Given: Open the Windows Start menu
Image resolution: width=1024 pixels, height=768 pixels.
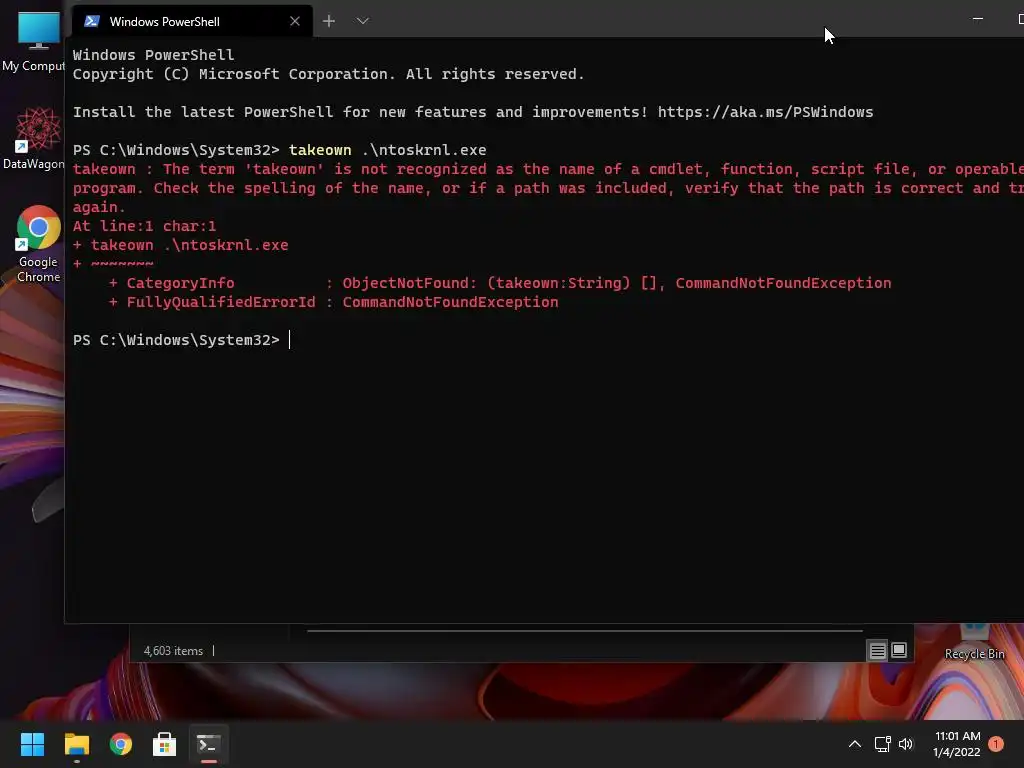Looking at the screenshot, I should (x=32, y=744).
